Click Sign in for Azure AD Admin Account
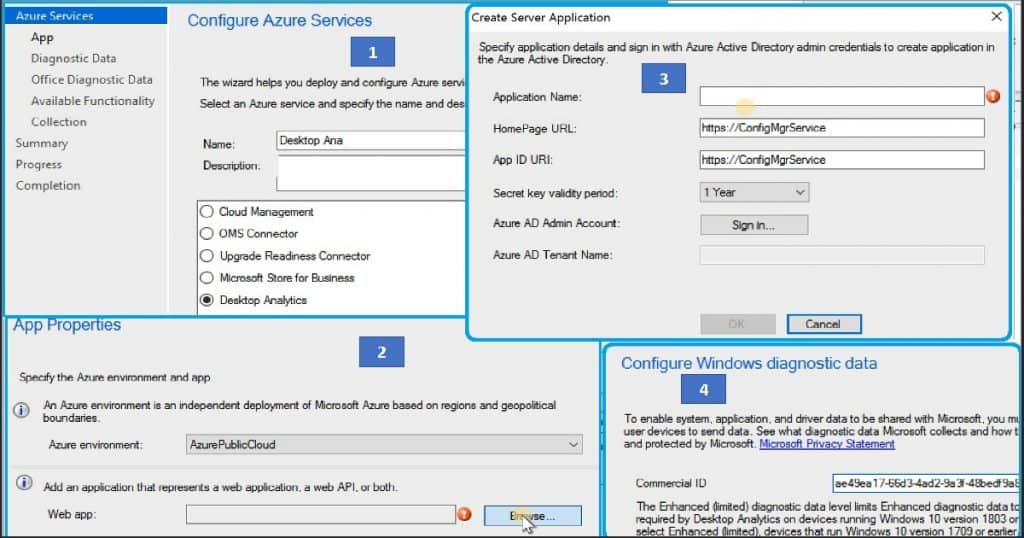The width and height of the screenshot is (1024, 538). tap(754, 225)
